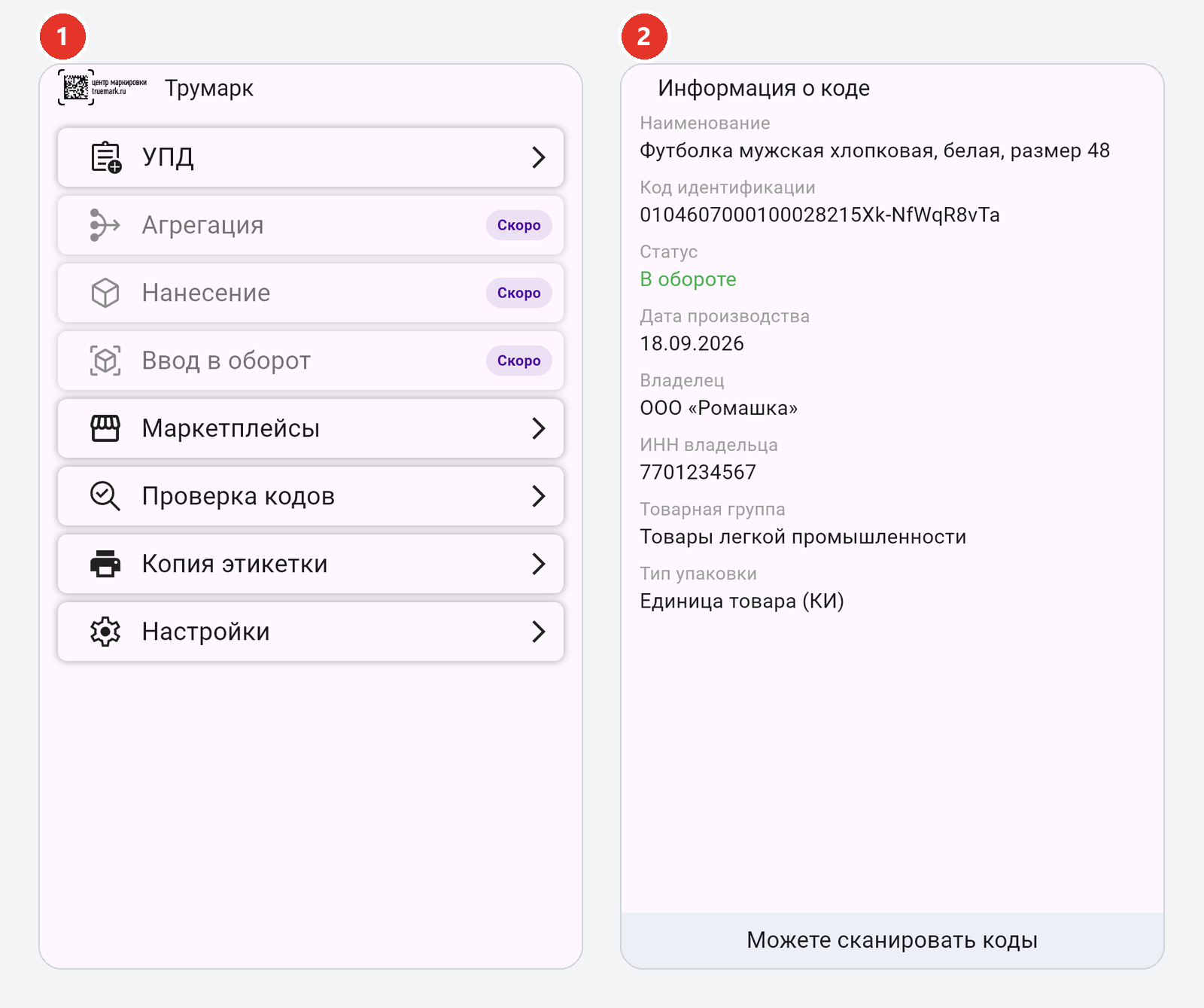1204x1008 pixels.
Task: Click the Статус field label
Action: [x=669, y=252]
